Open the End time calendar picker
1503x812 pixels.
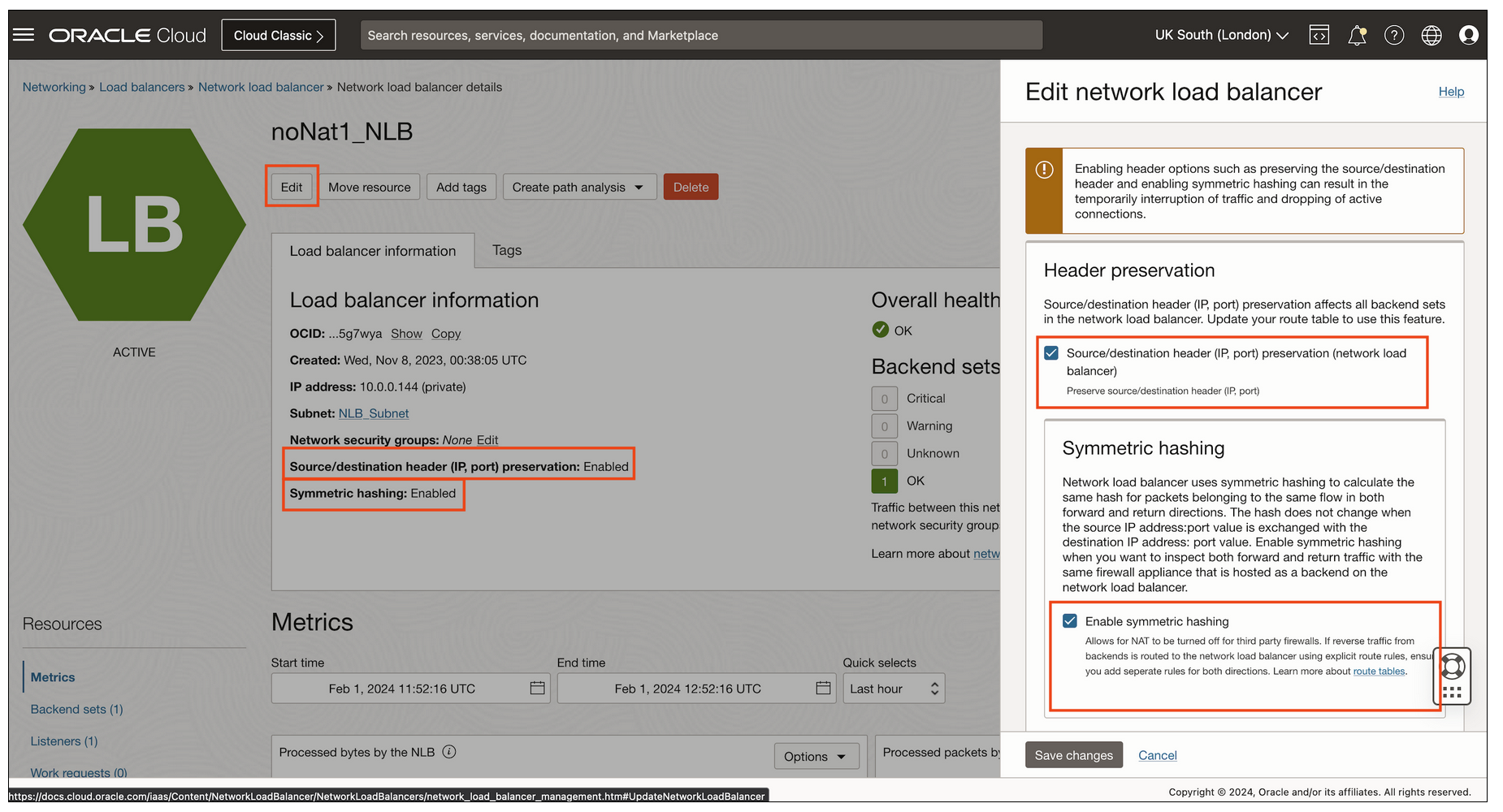822,688
